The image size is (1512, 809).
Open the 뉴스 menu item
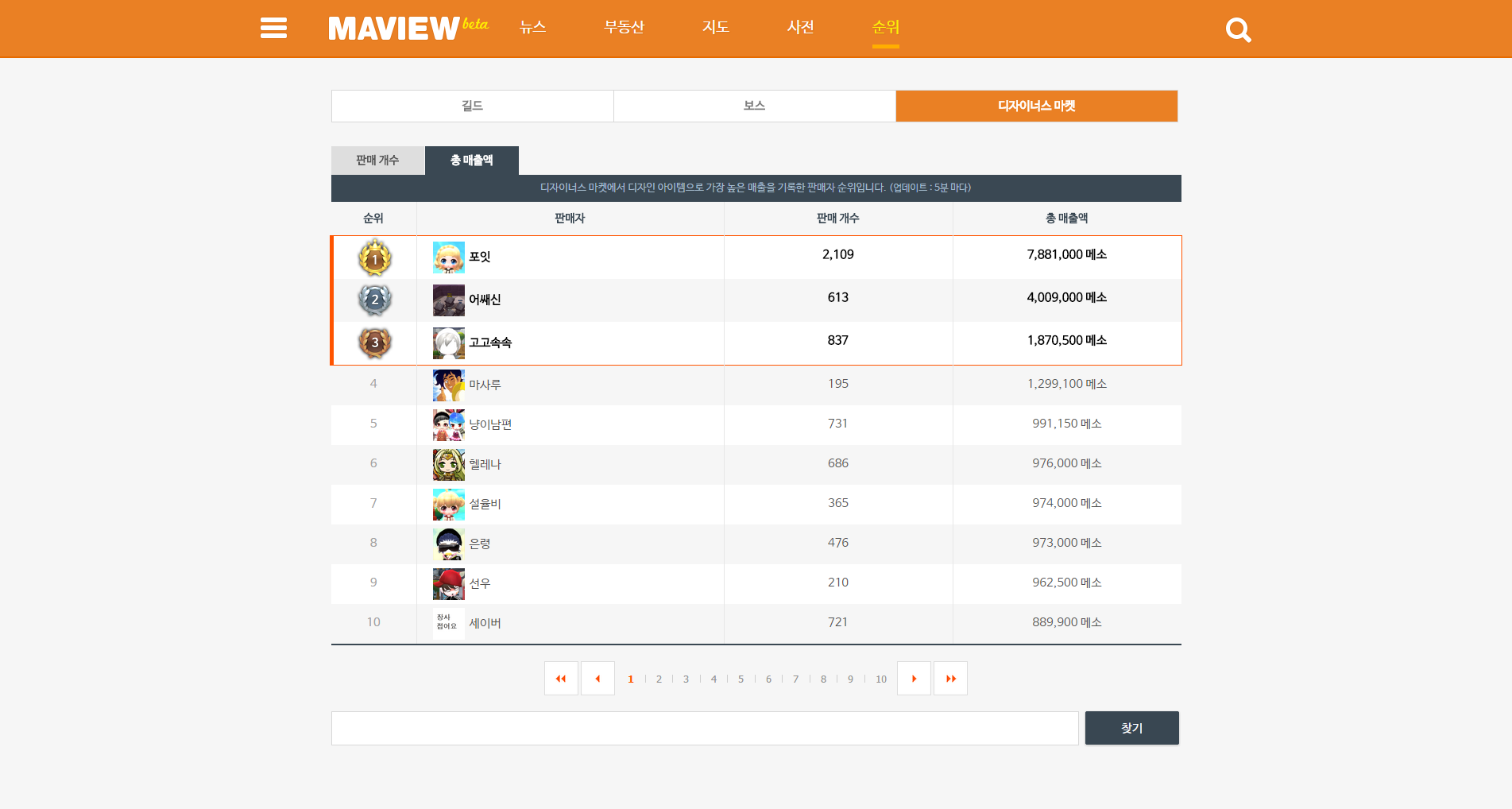pos(532,27)
